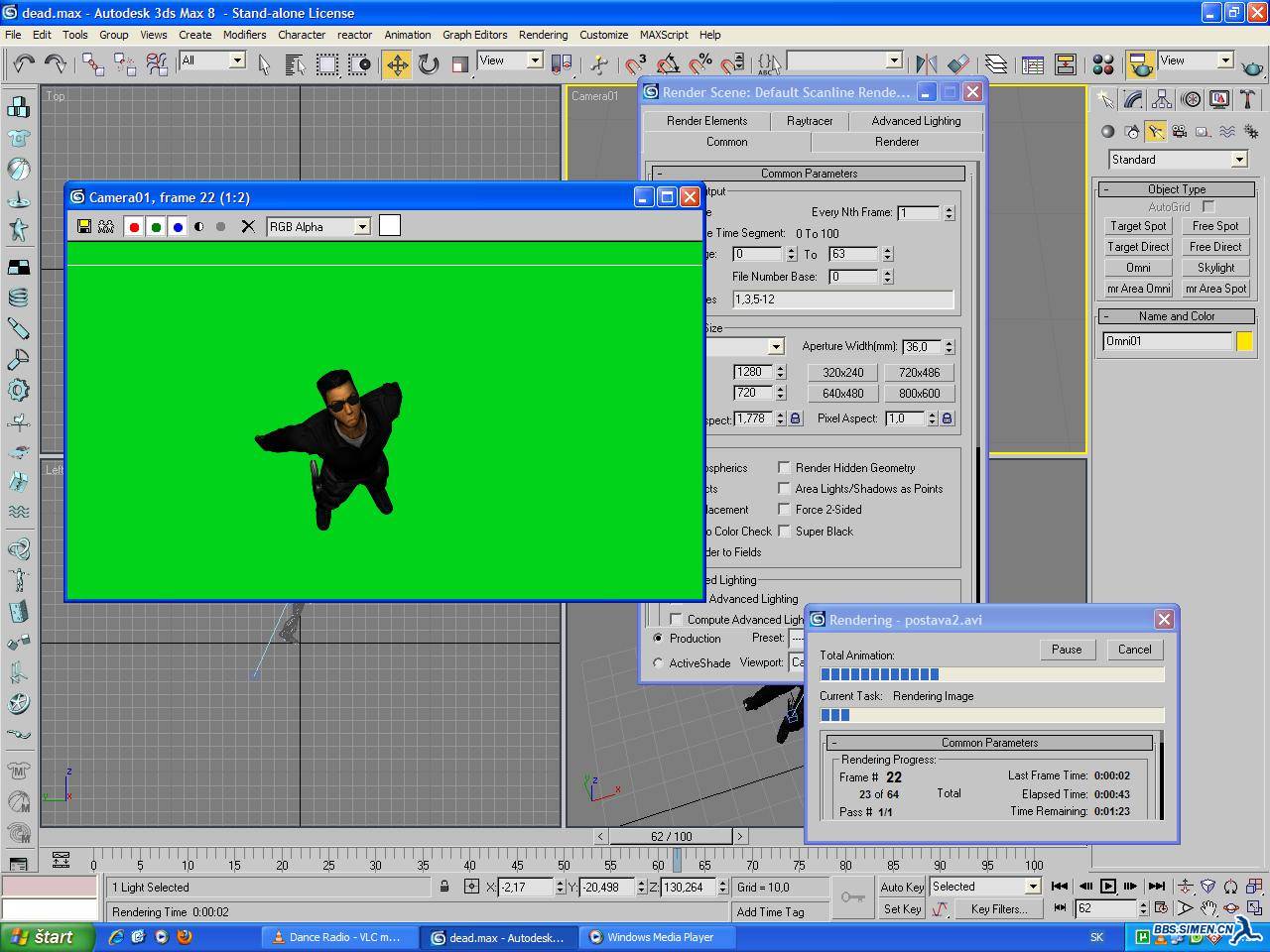Activate the Select and Rotate tool
1270x952 pixels.
(429, 64)
